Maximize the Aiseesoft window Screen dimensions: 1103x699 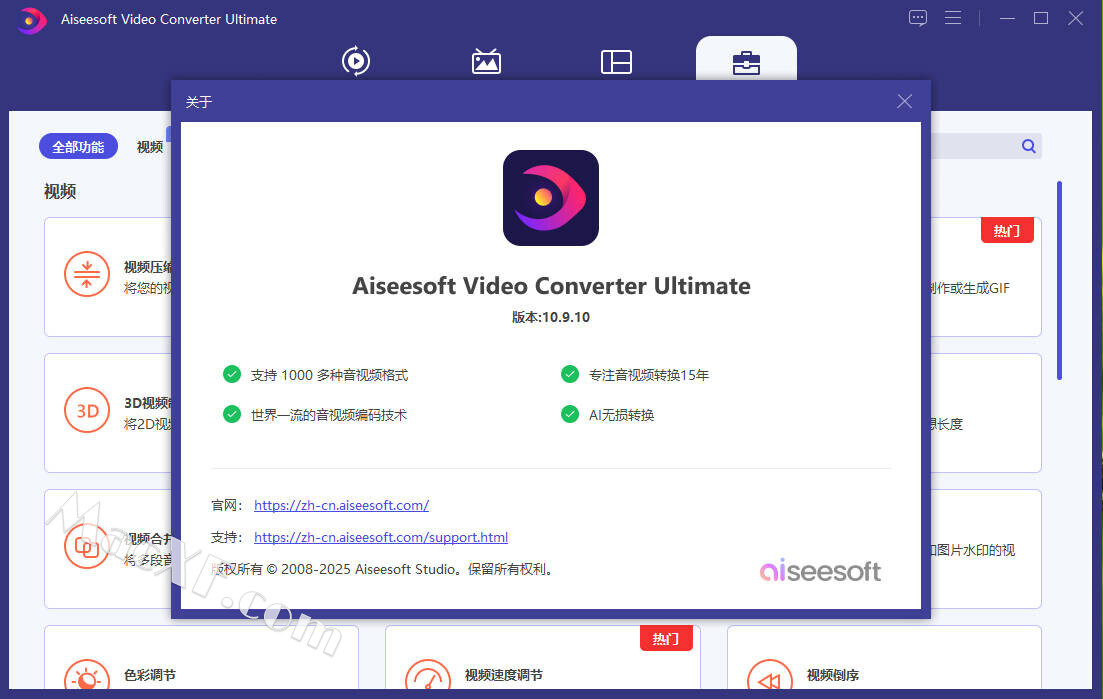pos(1041,18)
